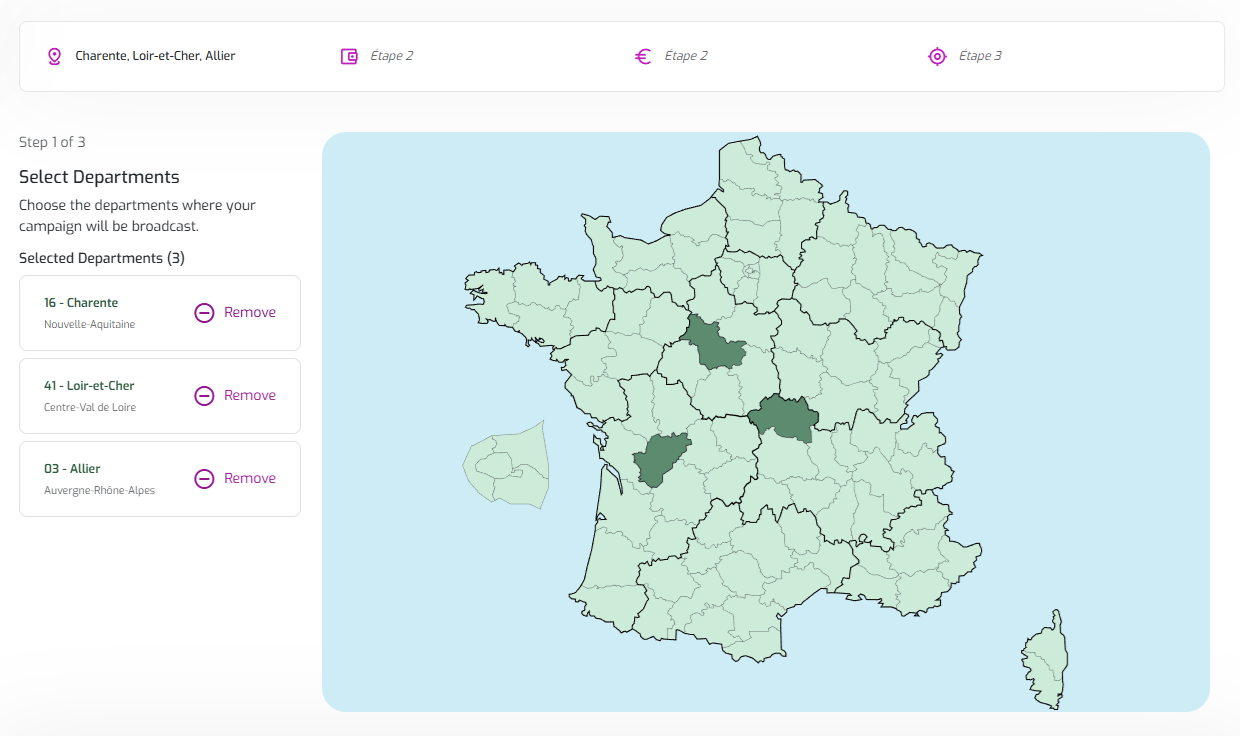
Task: Click the 03 - Allier card title
Action: tap(72, 469)
